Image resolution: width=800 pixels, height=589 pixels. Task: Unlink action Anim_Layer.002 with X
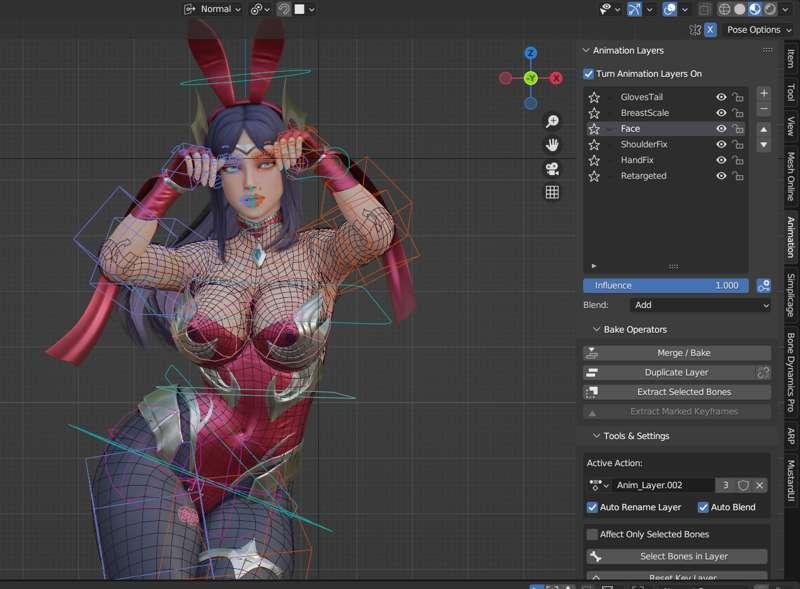point(759,485)
